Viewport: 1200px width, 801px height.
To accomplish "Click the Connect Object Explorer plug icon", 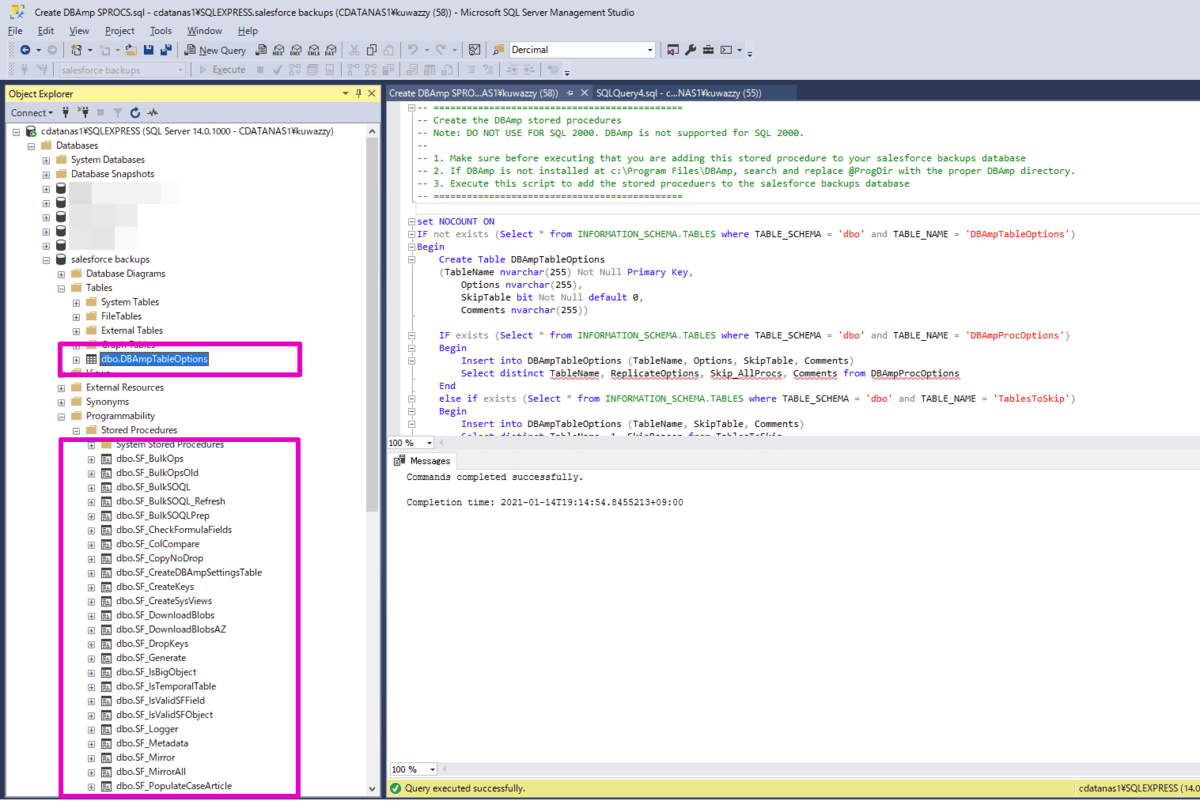I will pos(66,113).
